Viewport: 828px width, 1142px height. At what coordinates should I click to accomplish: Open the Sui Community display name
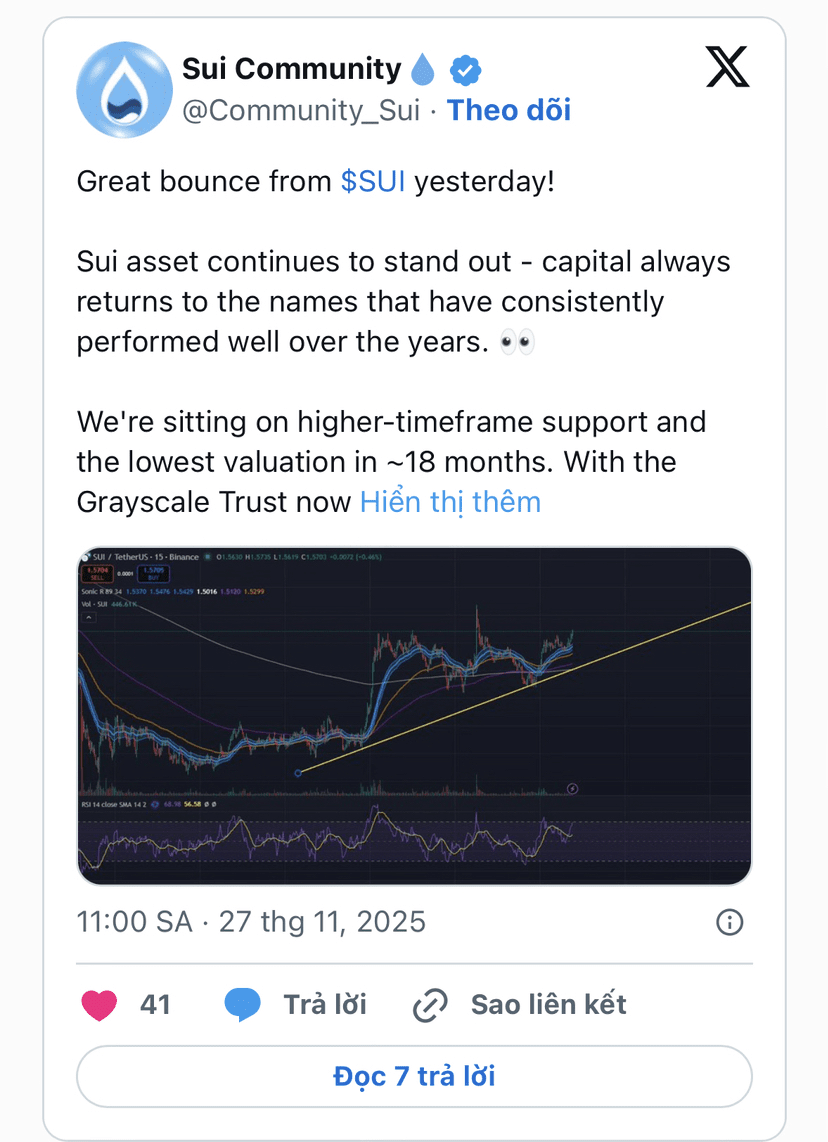pos(291,68)
